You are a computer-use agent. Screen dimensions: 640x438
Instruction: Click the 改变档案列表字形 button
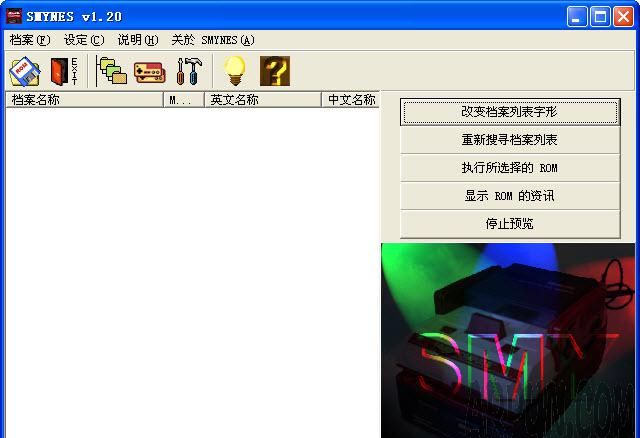[510, 111]
